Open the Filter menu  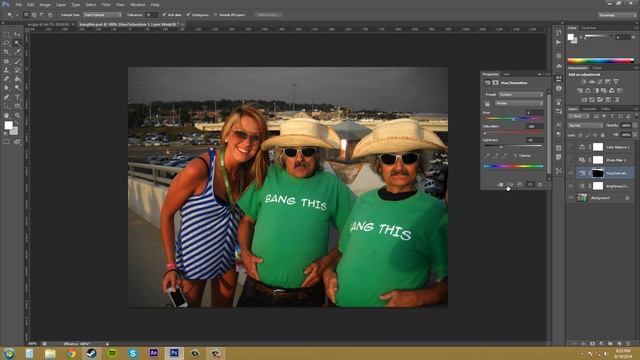click(x=106, y=4)
